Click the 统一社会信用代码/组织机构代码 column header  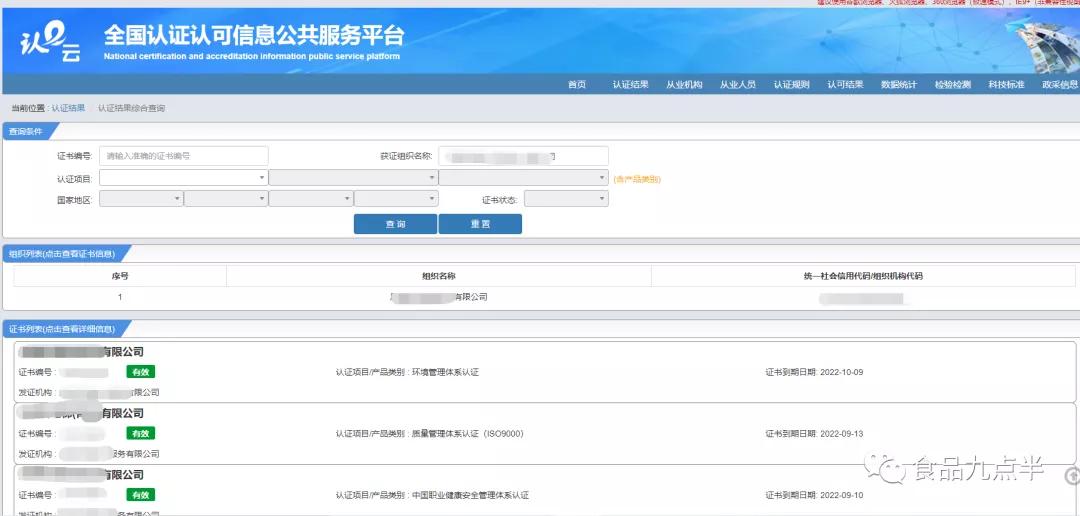click(863, 276)
